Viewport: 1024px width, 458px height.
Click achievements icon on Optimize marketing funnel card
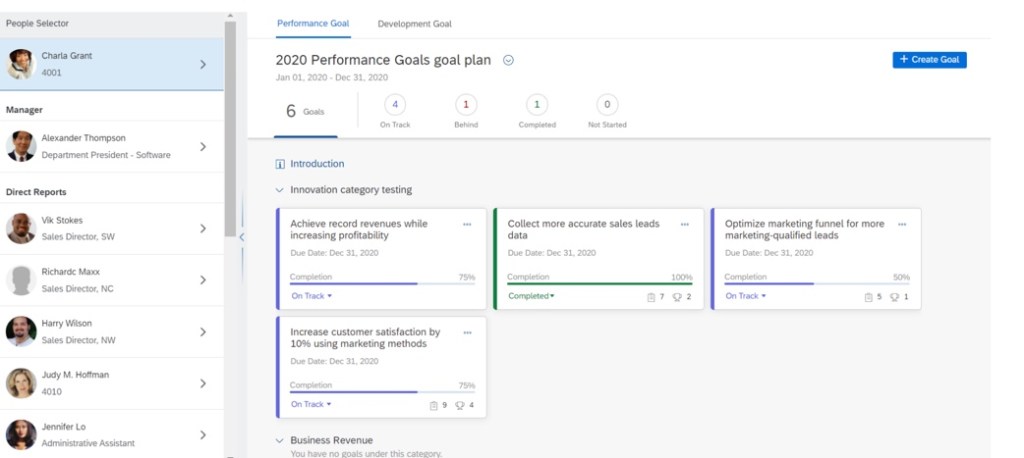click(895, 297)
